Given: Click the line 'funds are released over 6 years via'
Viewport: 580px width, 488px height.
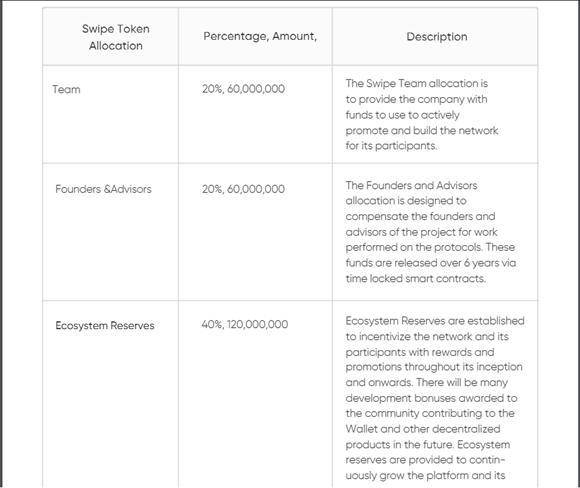Looking at the screenshot, I should tap(431, 263).
